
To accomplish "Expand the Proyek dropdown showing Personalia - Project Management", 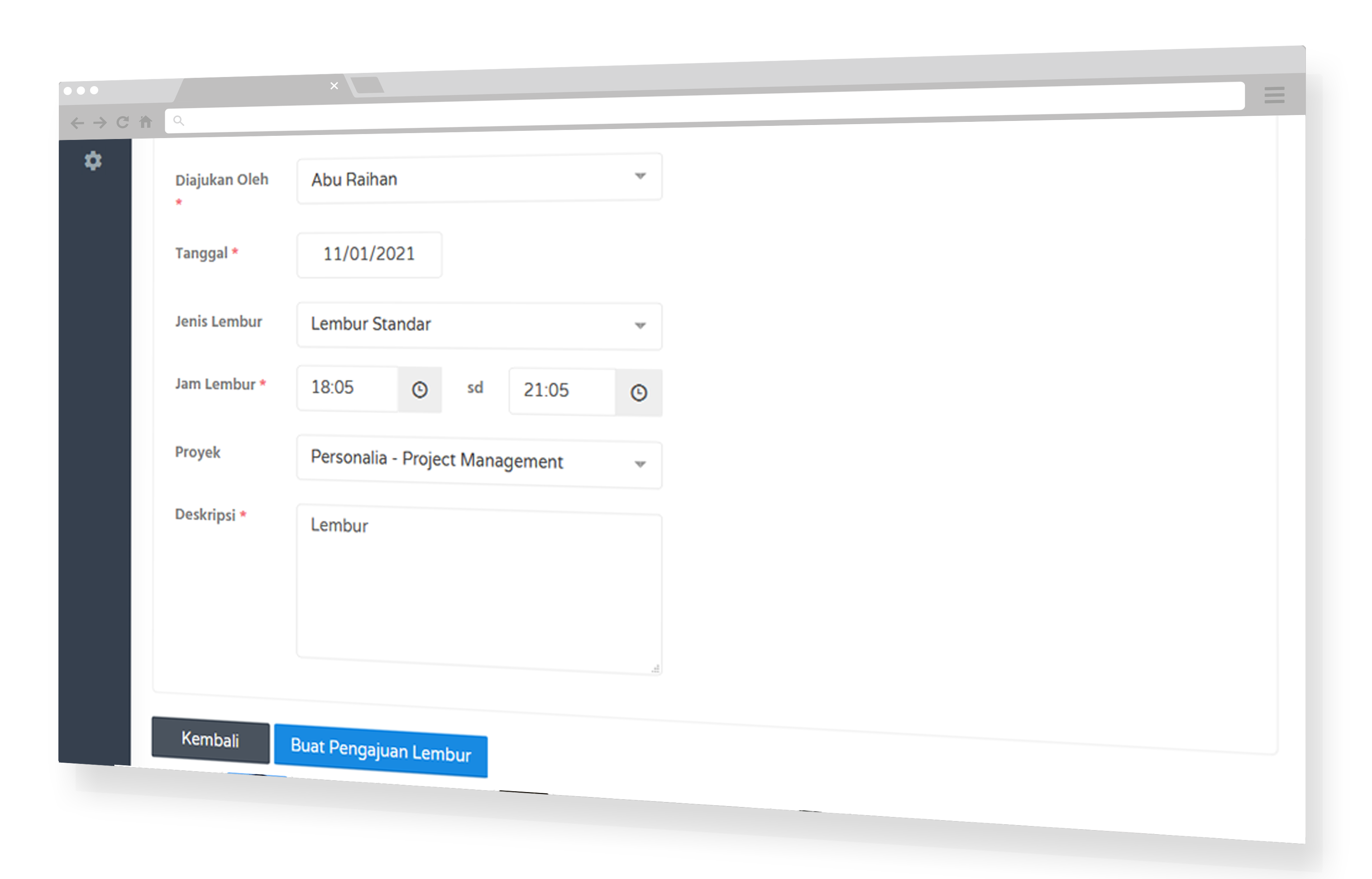I will [480, 463].
